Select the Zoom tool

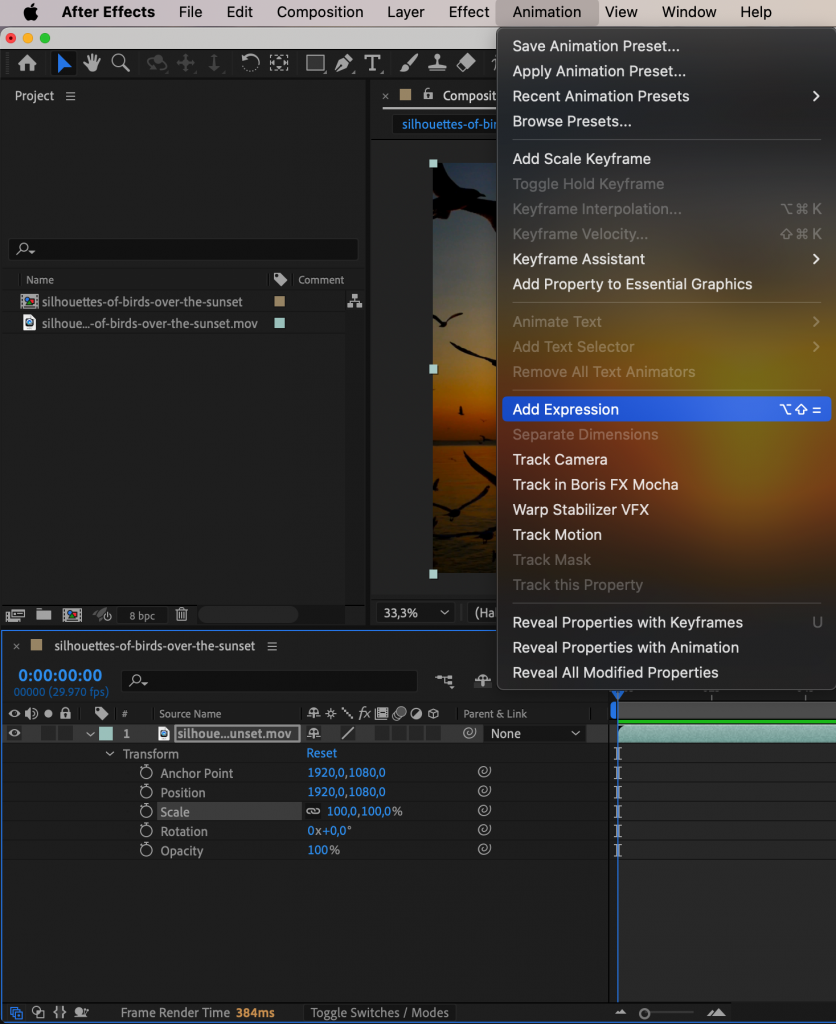tap(120, 63)
